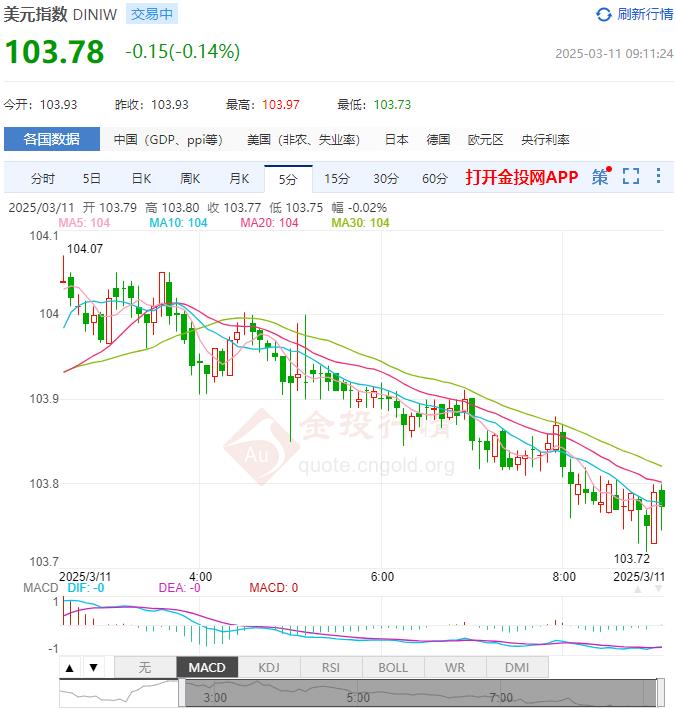Click the MA20: 104 legend label

click(269, 222)
